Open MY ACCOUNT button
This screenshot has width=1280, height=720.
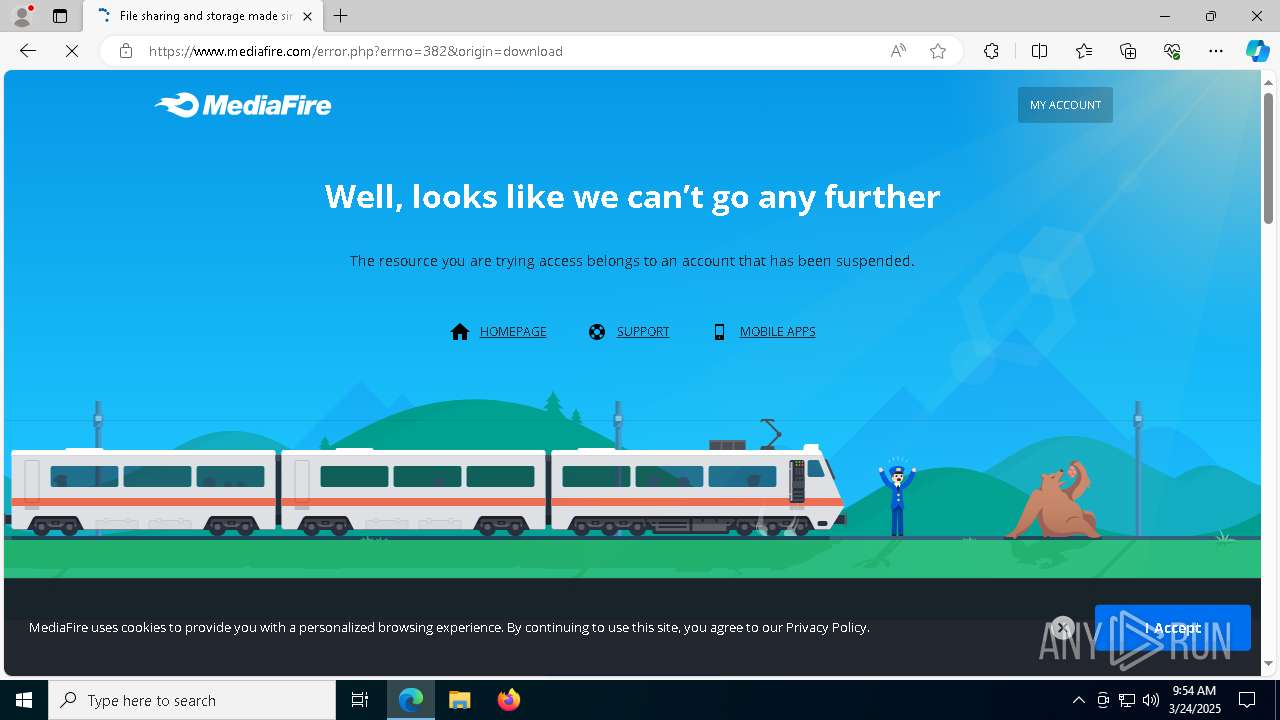pos(1065,105)
